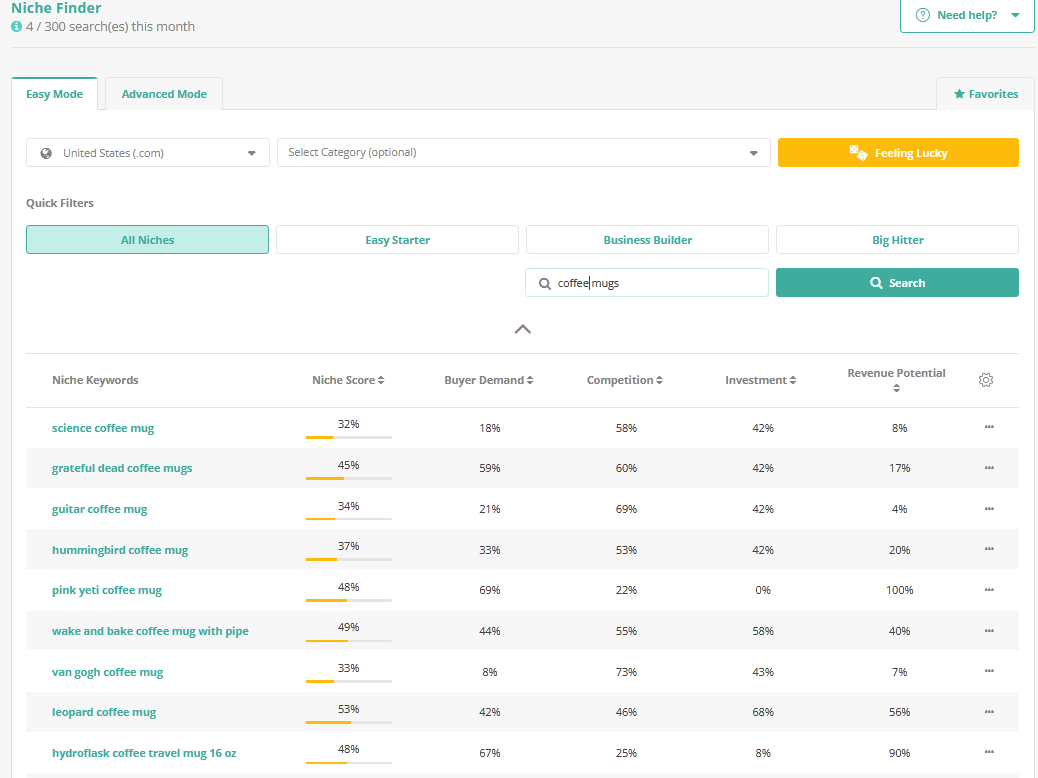Sort by Niche Score column arrows
The width and height of the screenshot is (1038, 778).
tap(381, 381)
